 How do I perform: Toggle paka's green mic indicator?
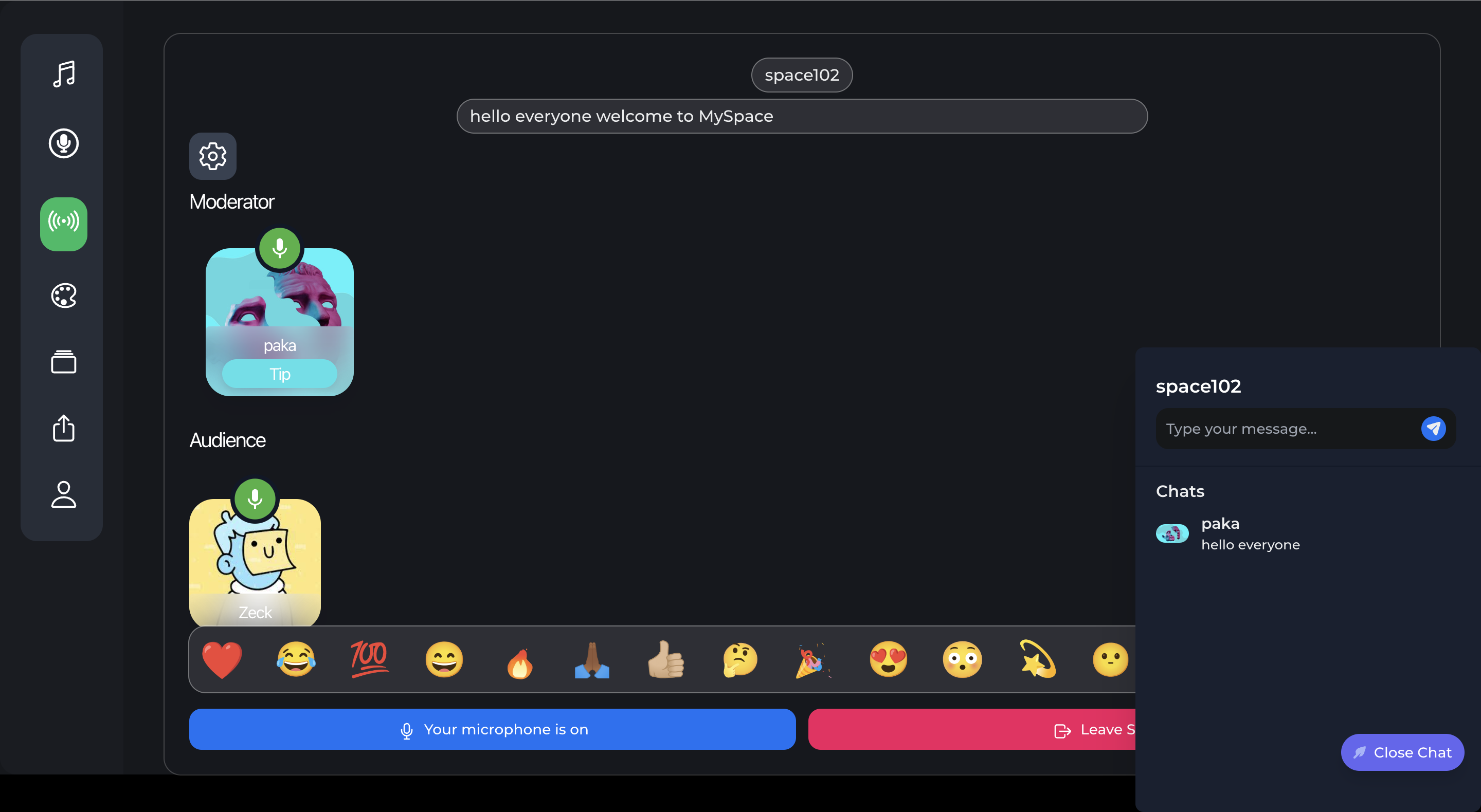pyautogui.click(x=279, y=248)
